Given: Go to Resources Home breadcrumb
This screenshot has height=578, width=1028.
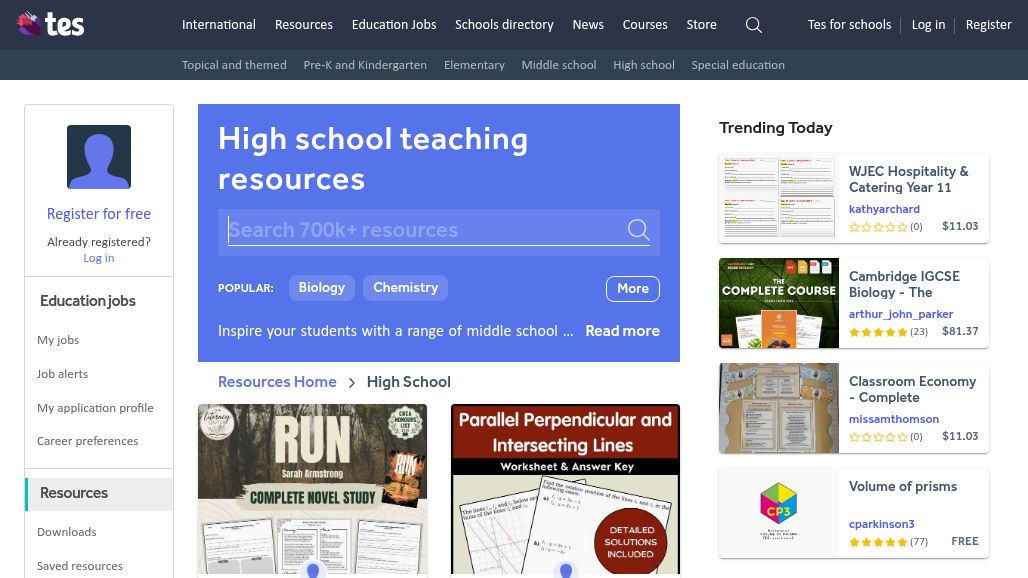Looking at the screenshot, I should (x=277, y=382).
